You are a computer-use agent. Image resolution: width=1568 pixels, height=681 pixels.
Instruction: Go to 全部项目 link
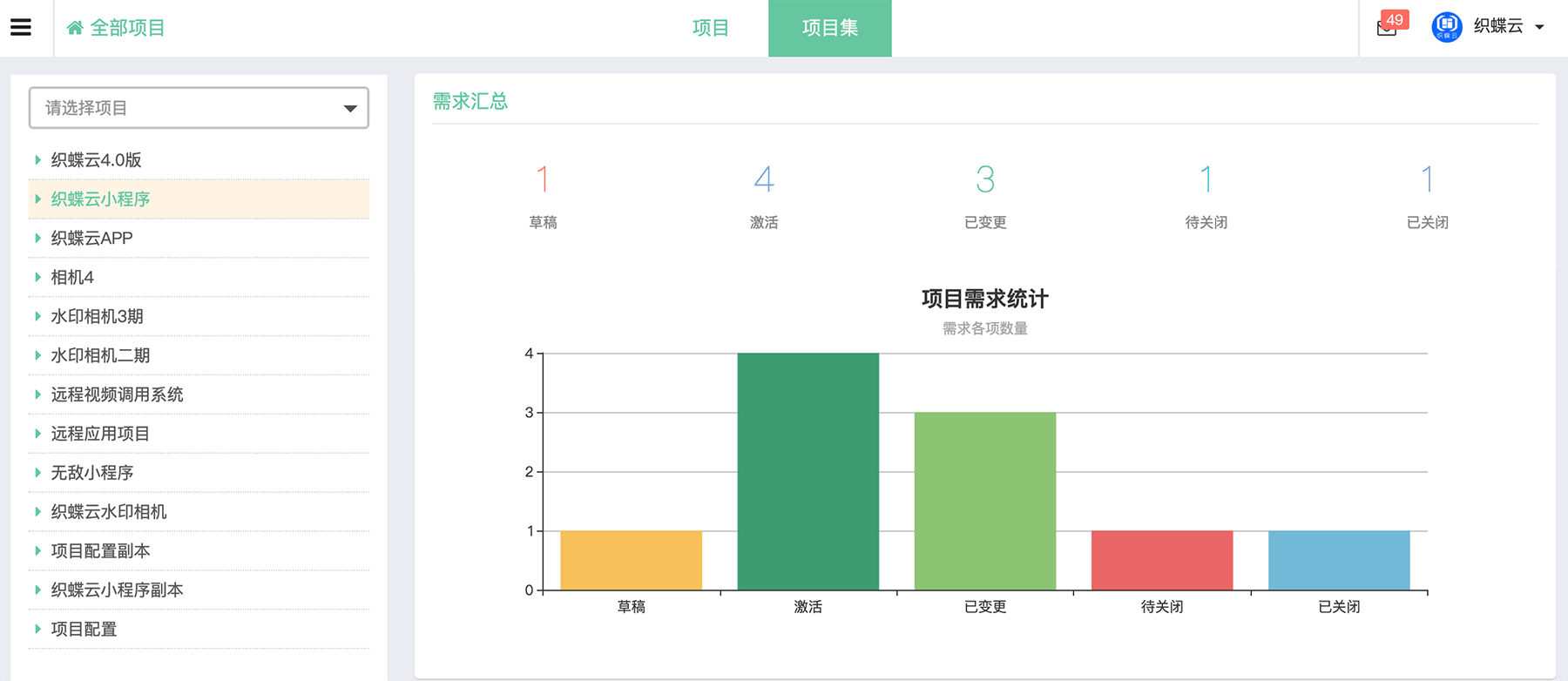point(127,28)
